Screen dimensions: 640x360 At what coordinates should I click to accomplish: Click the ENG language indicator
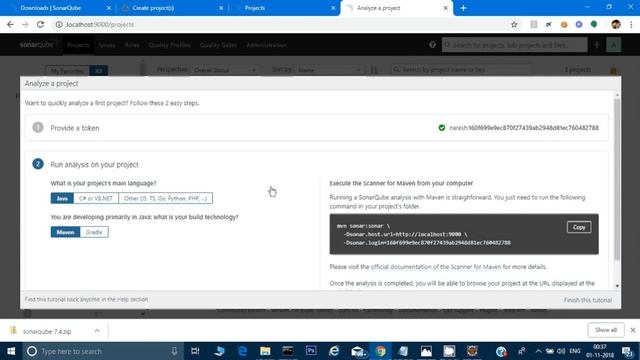click(575, 351)
